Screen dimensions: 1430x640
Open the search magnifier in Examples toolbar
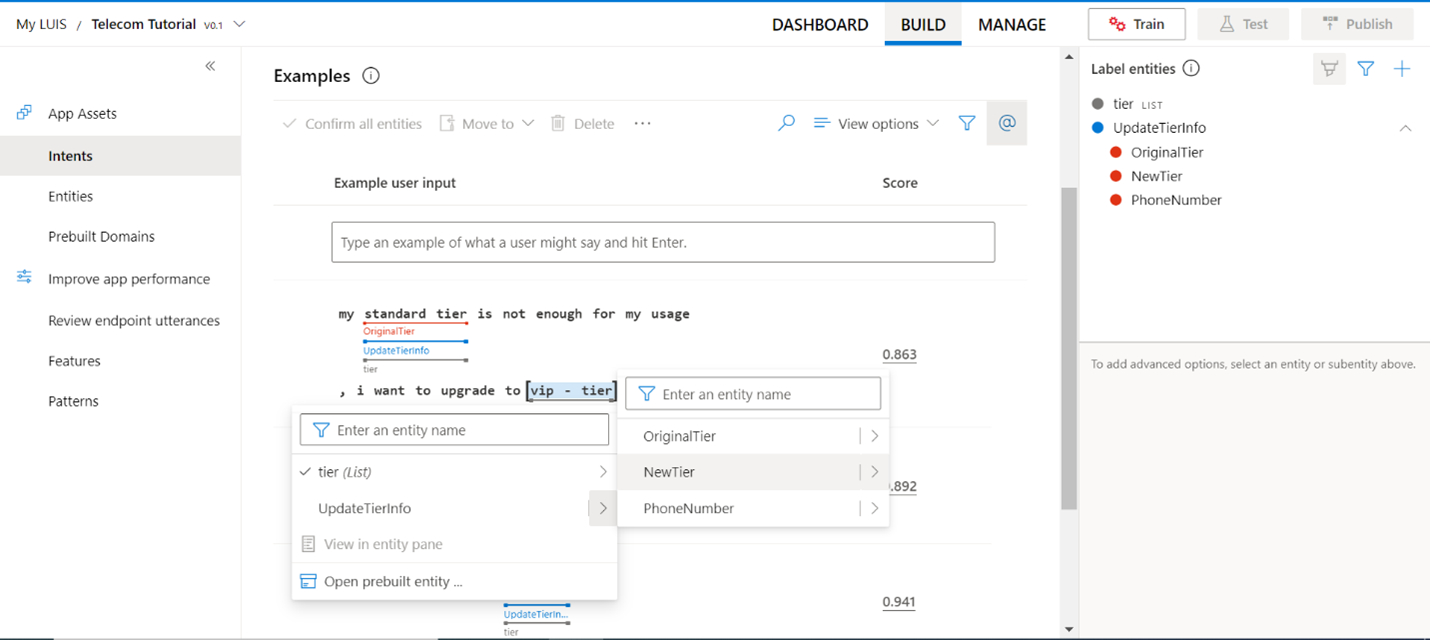787,123
